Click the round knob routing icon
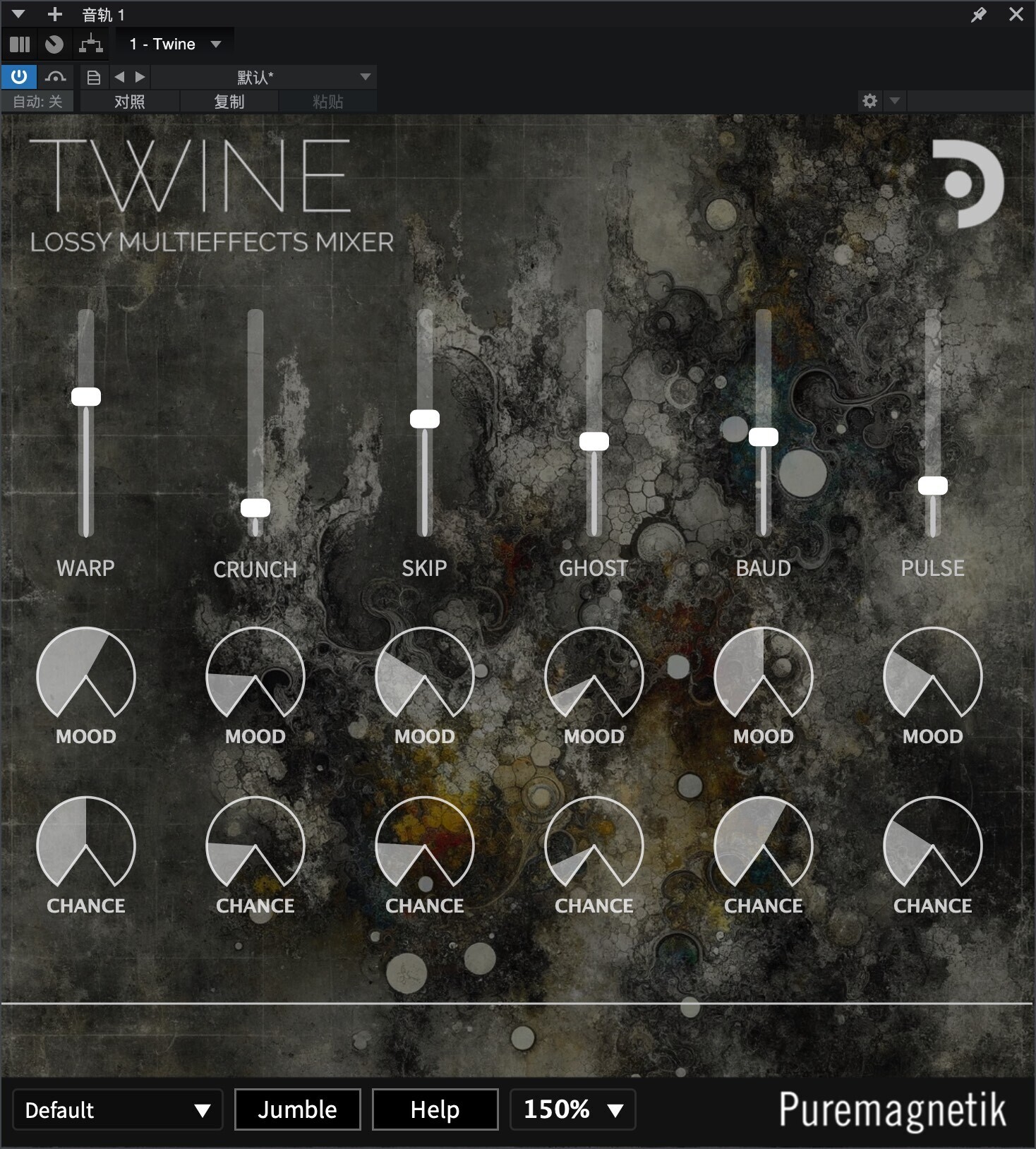This screenshot has height=1149, width=1036. (x=54, y=44)
